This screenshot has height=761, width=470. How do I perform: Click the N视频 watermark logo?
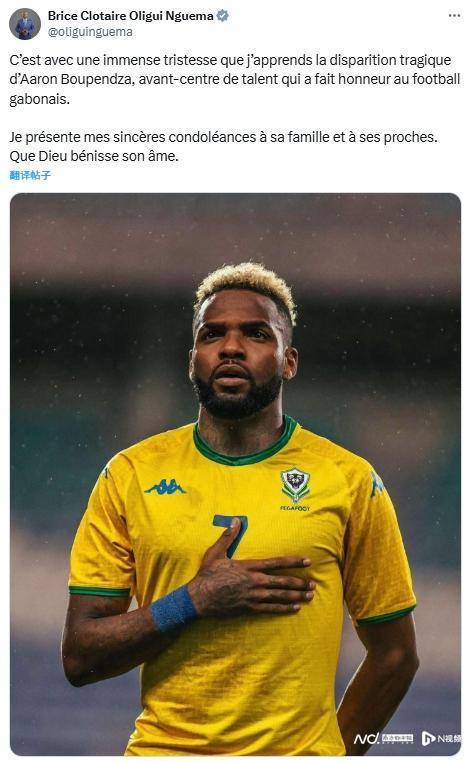coord(441,738)
